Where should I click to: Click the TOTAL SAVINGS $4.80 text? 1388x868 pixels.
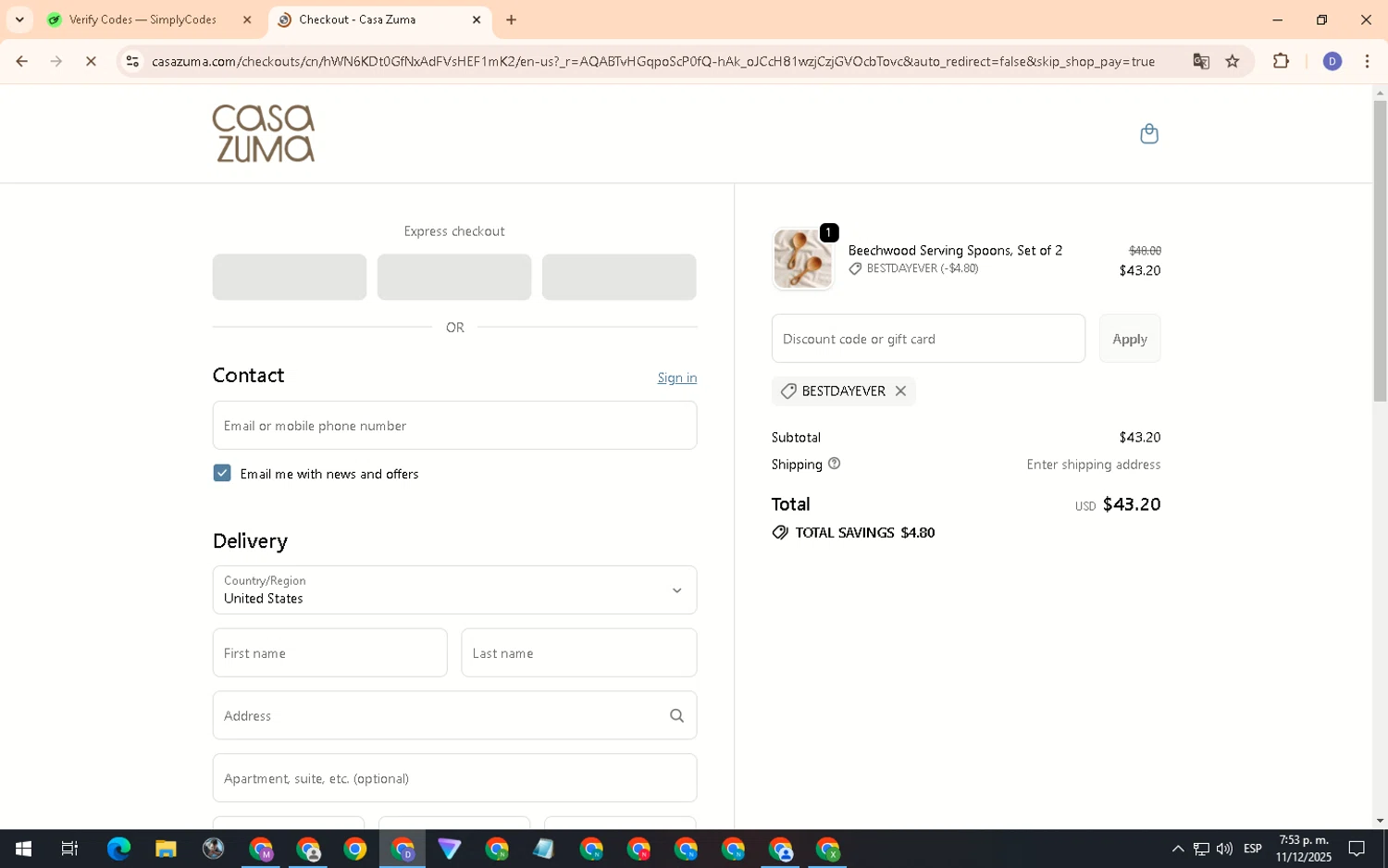[864, 533]
